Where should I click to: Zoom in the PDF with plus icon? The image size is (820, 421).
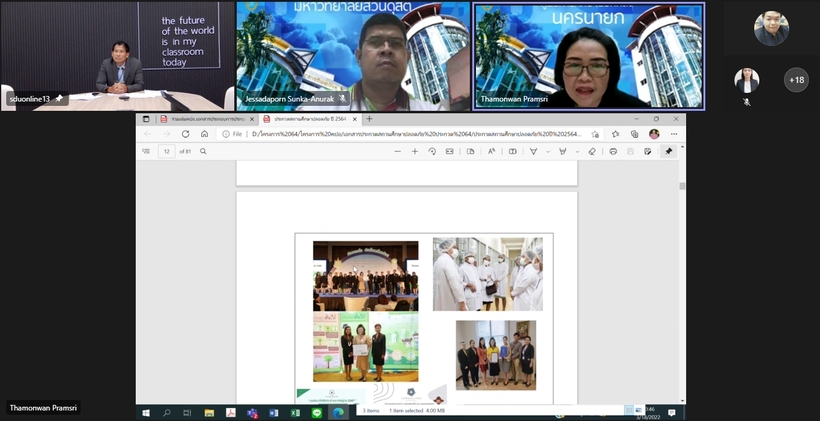[415, 151]
